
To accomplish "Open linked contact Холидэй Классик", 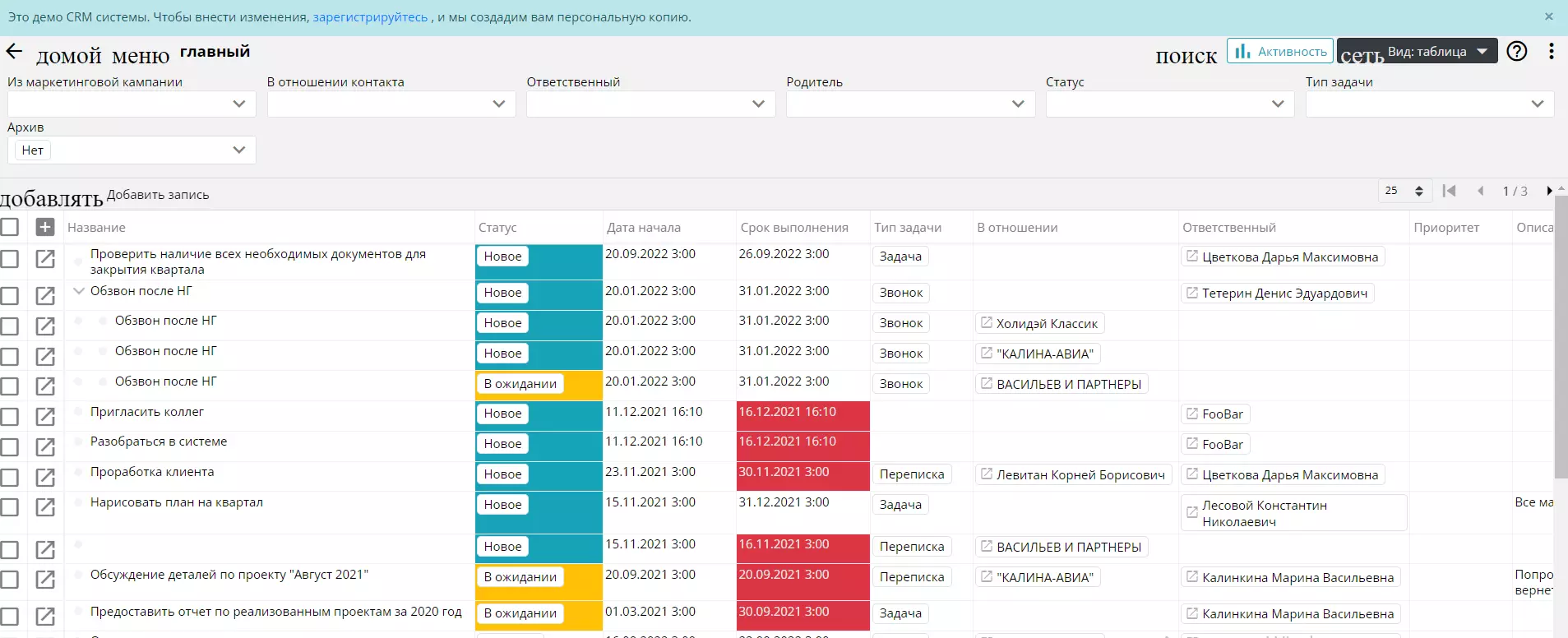I will [x=1039, y=324].
